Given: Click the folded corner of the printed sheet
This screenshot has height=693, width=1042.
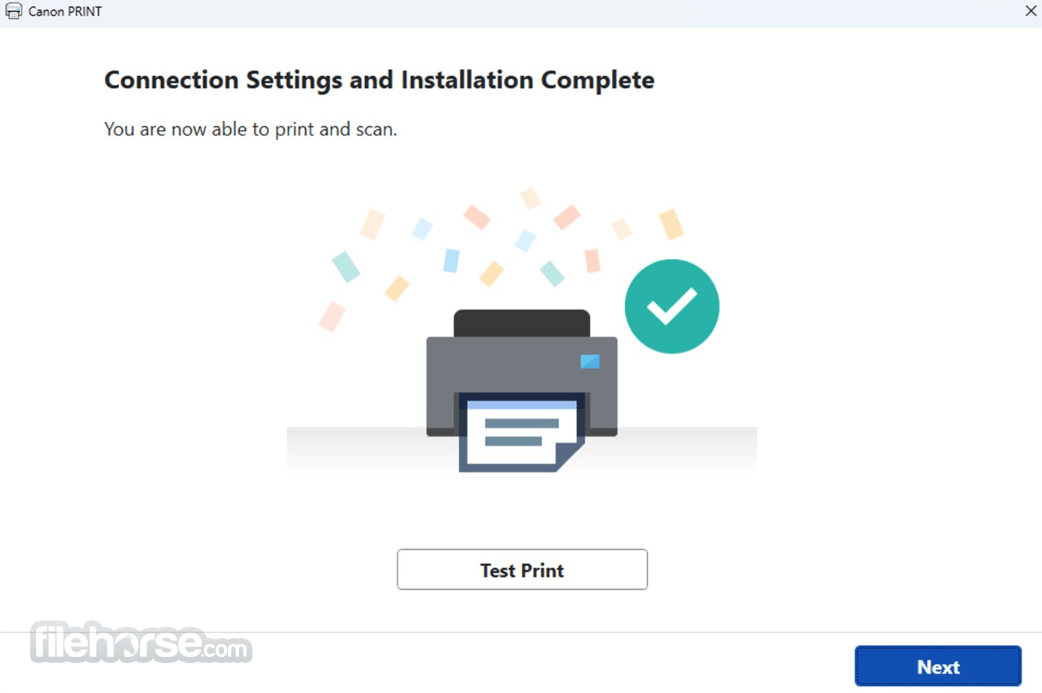Looking at the screenshot, I should (x=572, y=456).
